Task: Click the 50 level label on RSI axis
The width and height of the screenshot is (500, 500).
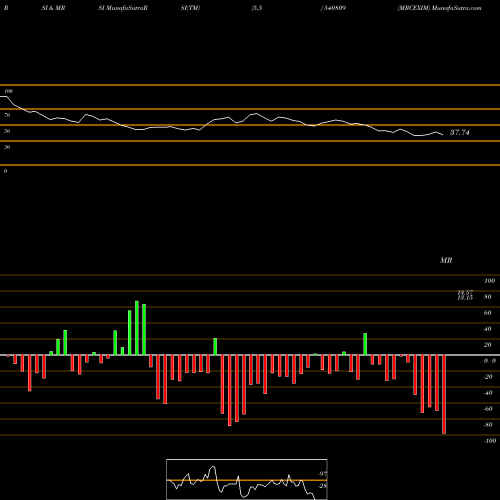Action: (x=7, y=131)
